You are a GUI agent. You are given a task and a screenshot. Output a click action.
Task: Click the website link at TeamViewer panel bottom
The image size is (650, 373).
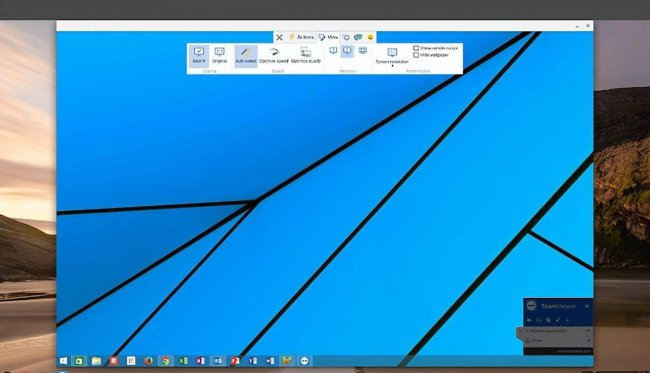(574, 351)
